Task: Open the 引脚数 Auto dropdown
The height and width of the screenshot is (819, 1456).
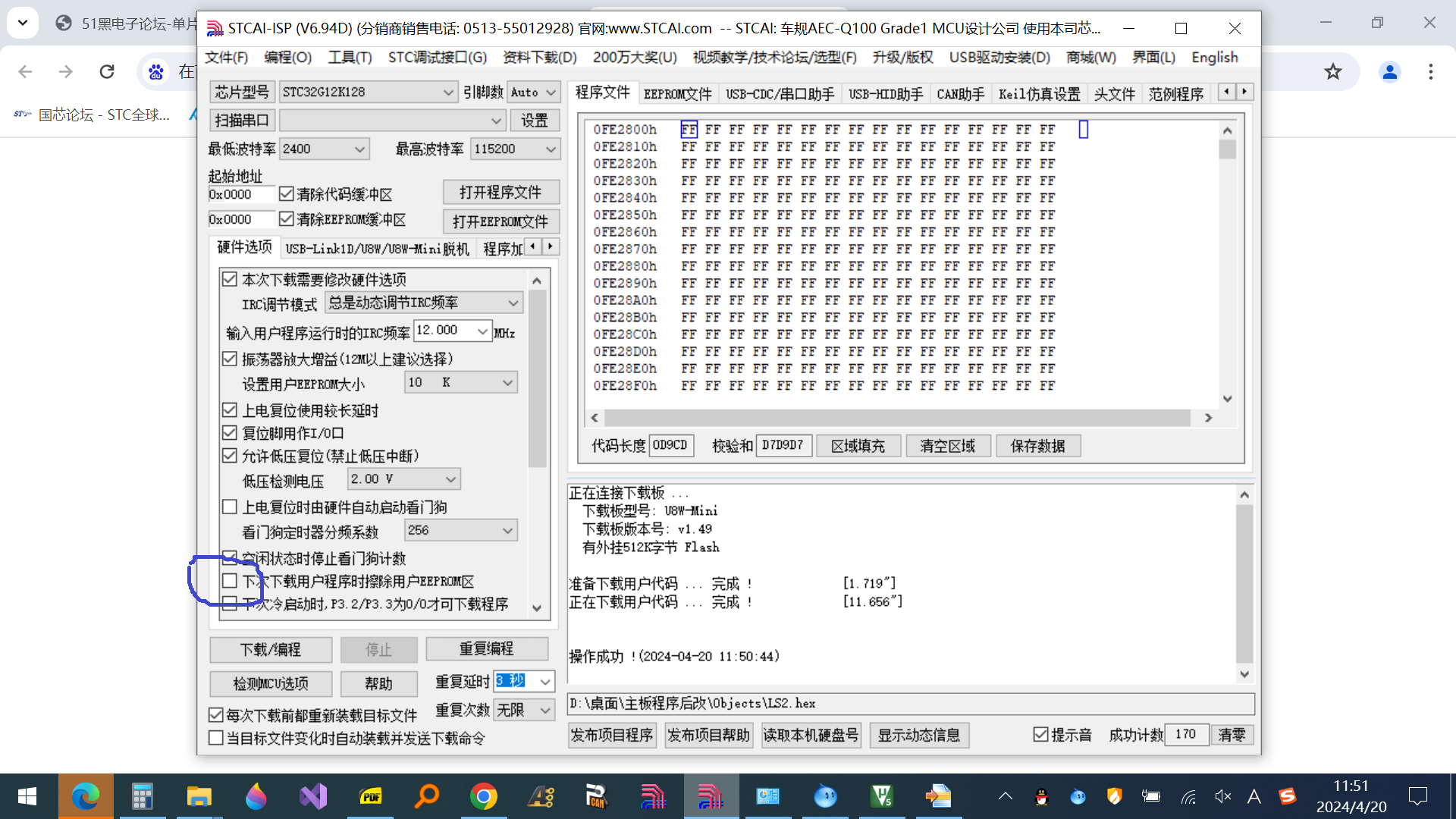Action: [x=534, y=92]
